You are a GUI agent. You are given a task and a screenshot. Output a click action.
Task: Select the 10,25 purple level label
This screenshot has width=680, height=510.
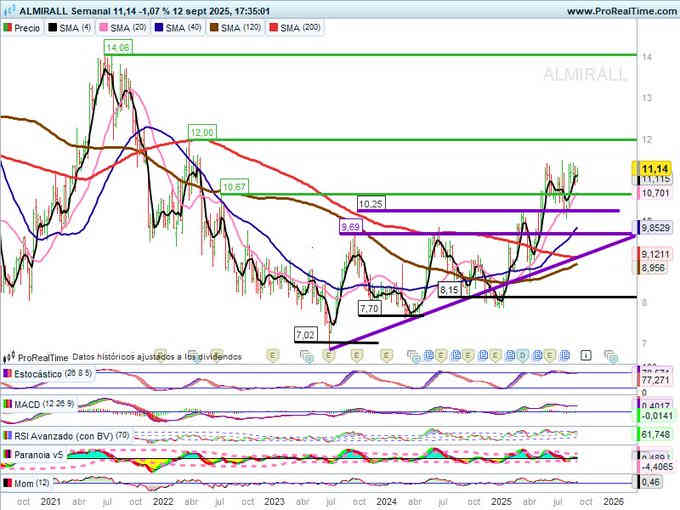[371, 203]
